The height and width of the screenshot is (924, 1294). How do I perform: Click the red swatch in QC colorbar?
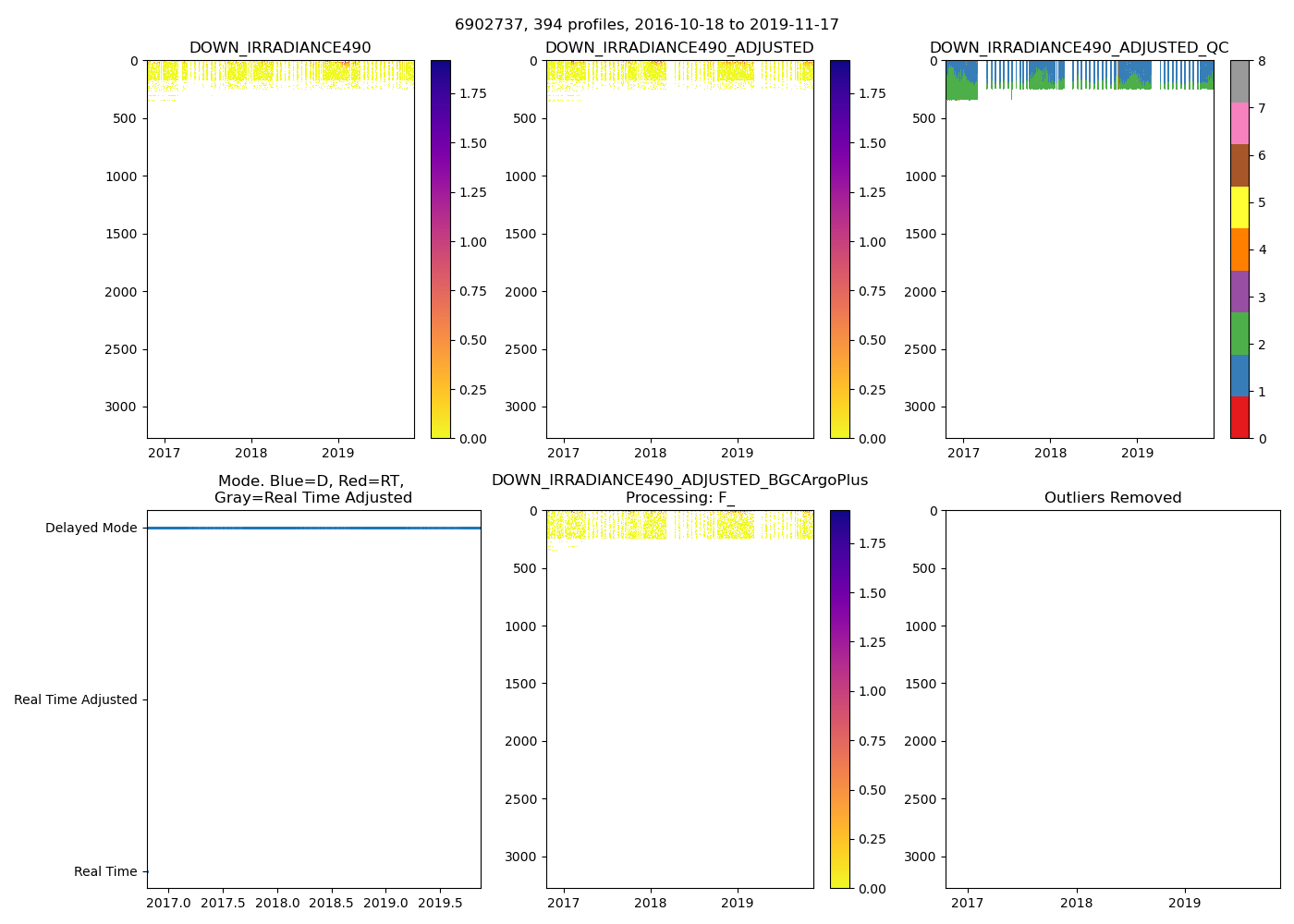pyautogui.click(x=1239, y=417)
